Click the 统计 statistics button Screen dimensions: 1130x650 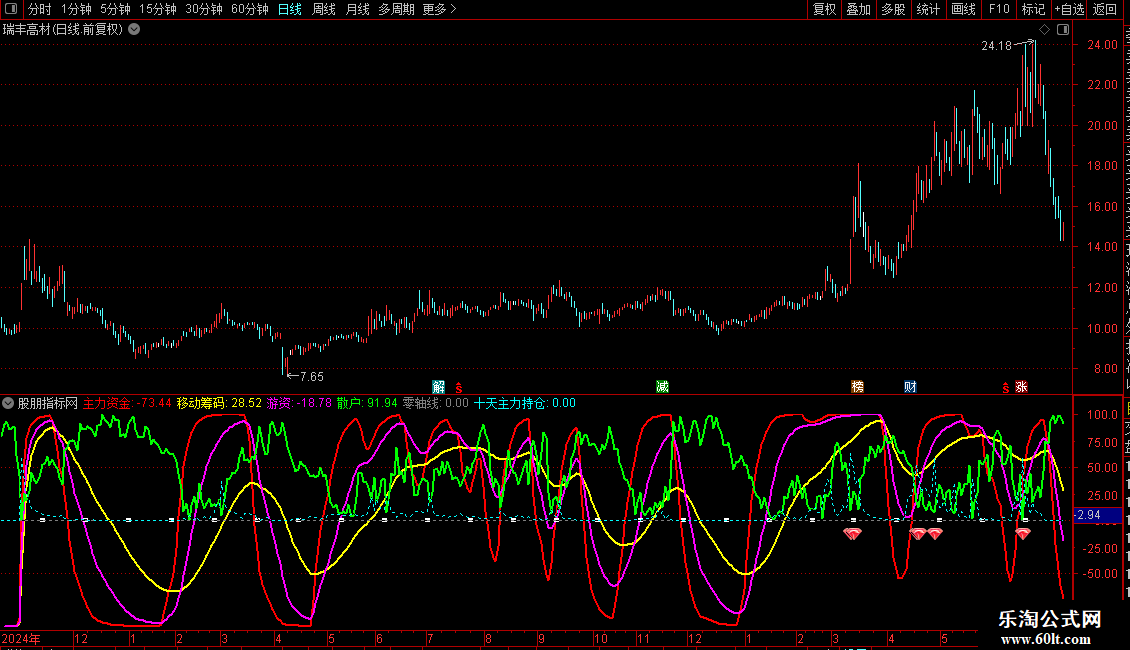click(x=927, y=9)
